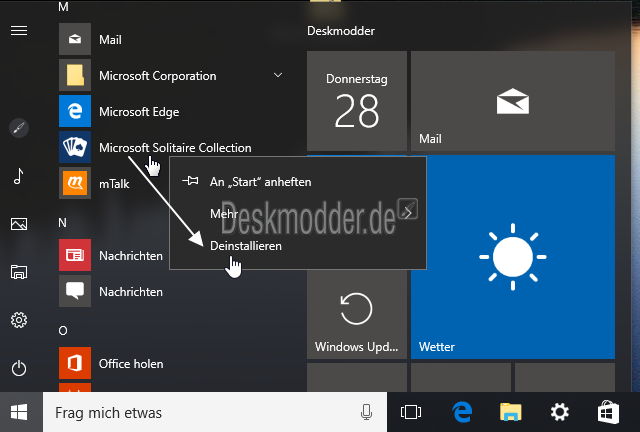
Task: Expand Microsoft Corporation folder chevron
Action: 278,75
